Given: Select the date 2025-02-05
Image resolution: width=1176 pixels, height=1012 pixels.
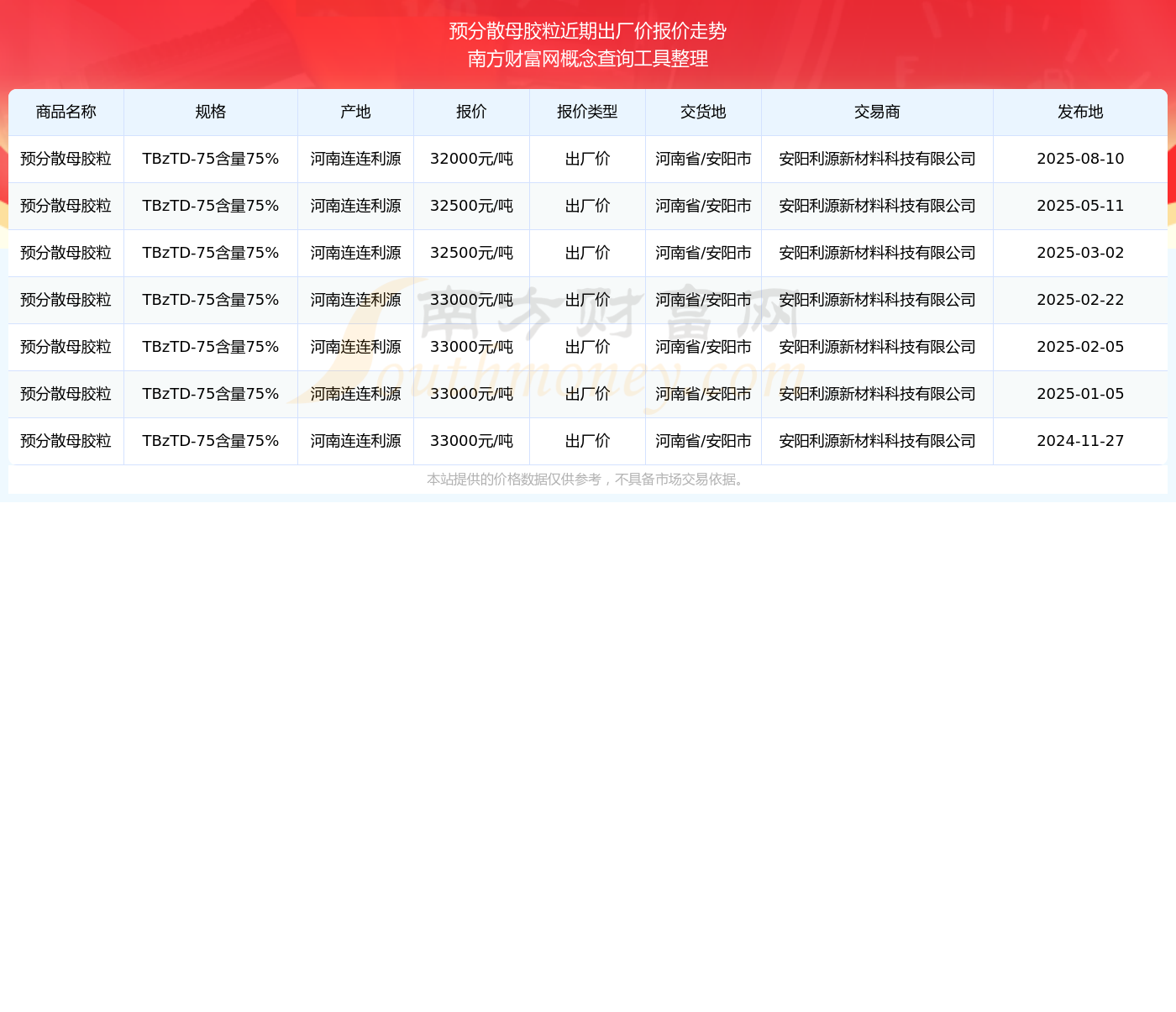Looking at the screenshot, I should point(1080,347).
